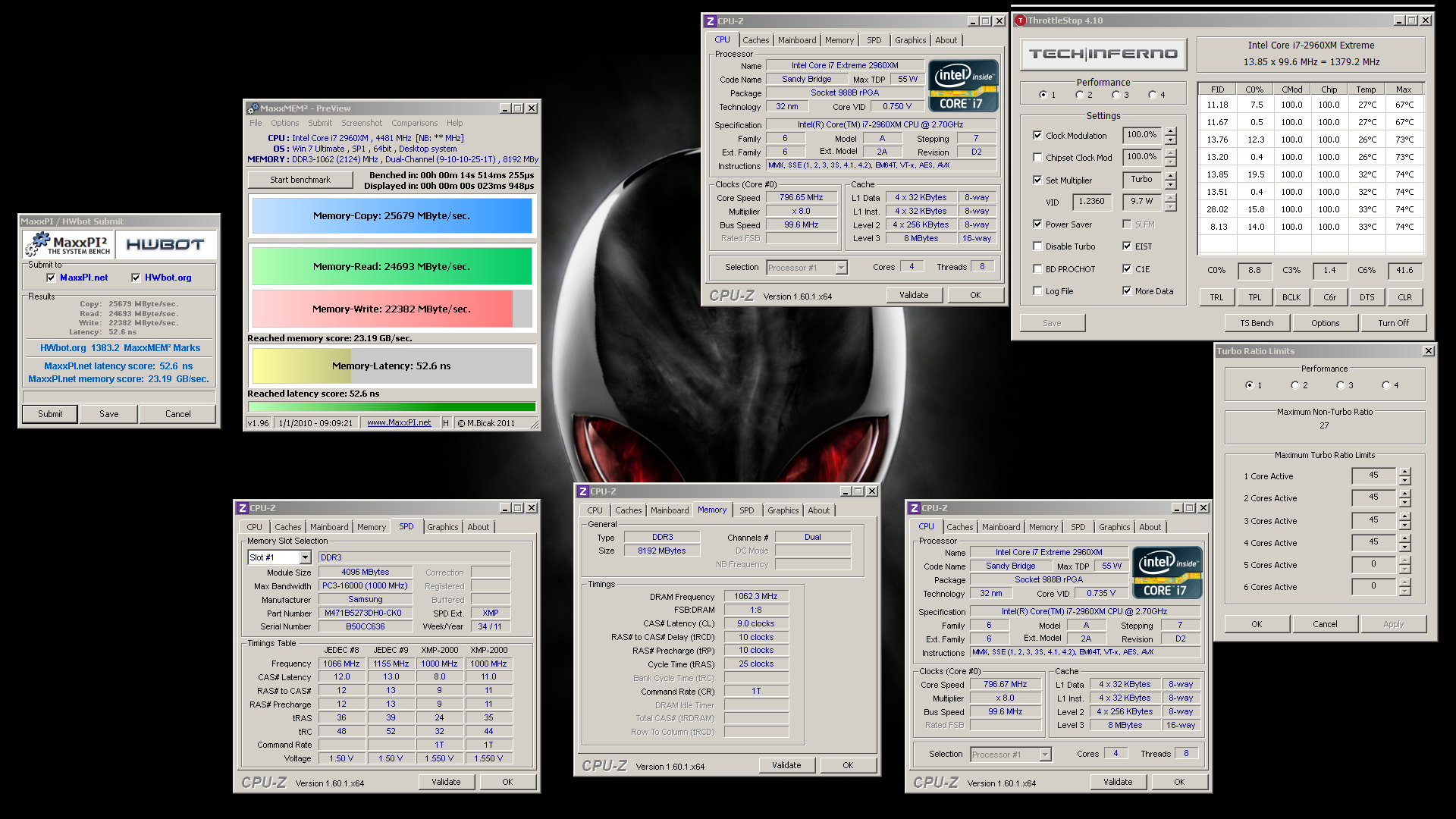Click the HWBOT logo in submit window
The height and width of the screenshot is (819, 1456).
165,245
